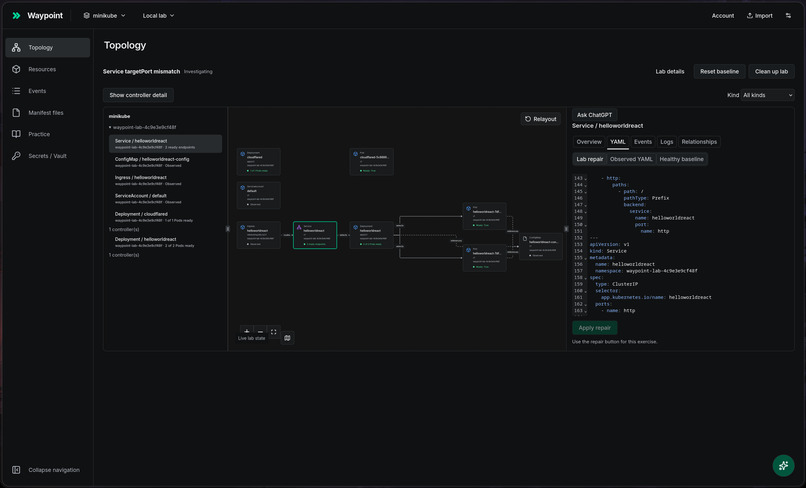The width and height of the screenshot is (806, 488).
Task: Open the Events list icon
Action: 16,91
